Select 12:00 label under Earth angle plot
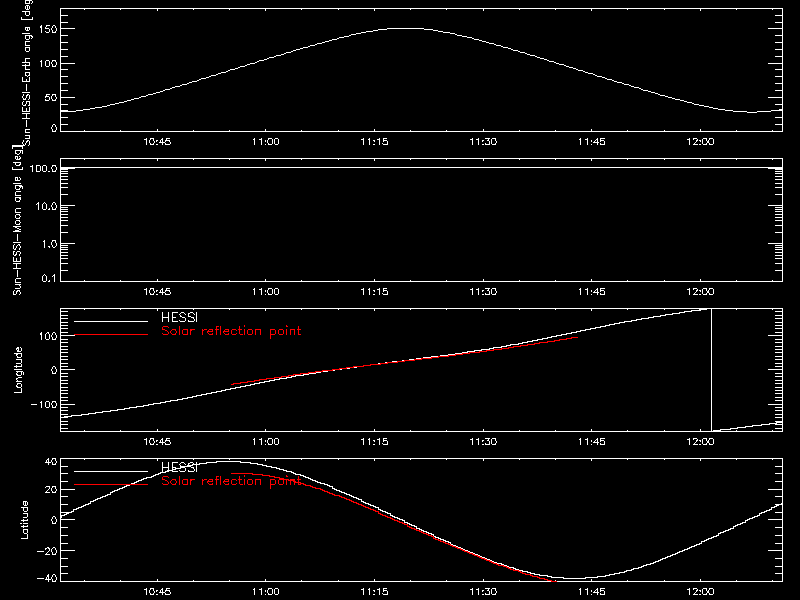Viewport: 800px width, 600px height. [x=700, y=142]
